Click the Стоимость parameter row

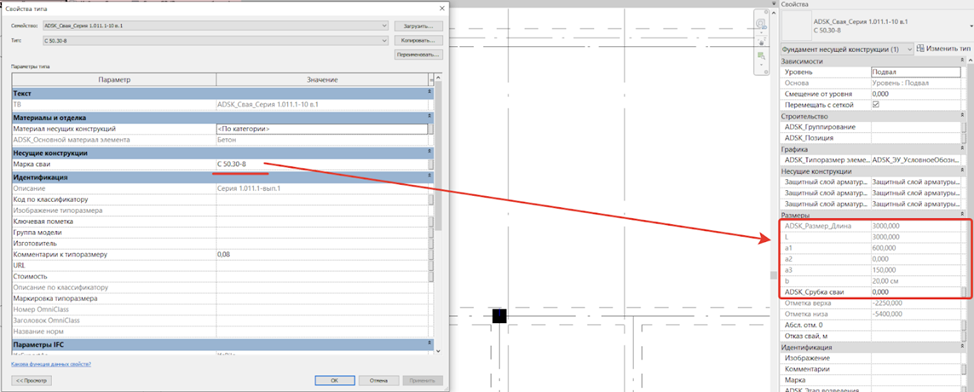pyautogui.click(x=223, y=276)
